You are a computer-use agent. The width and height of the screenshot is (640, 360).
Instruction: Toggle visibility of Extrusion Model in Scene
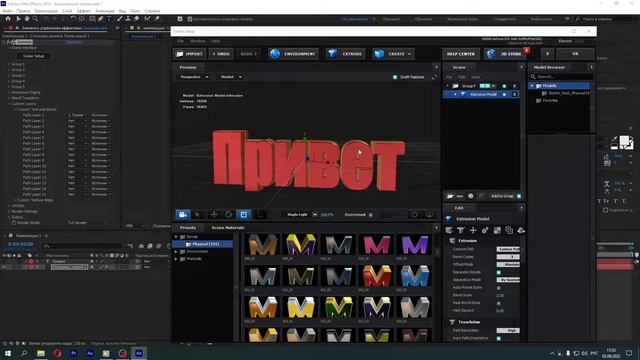coord(504,94)
